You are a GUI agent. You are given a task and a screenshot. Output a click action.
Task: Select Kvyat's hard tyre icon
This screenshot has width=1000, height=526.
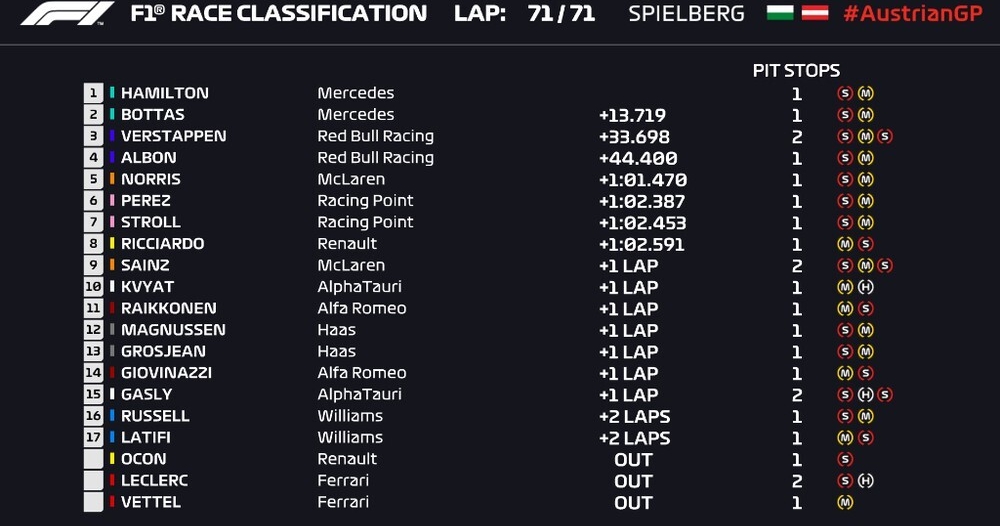(865, 287)
